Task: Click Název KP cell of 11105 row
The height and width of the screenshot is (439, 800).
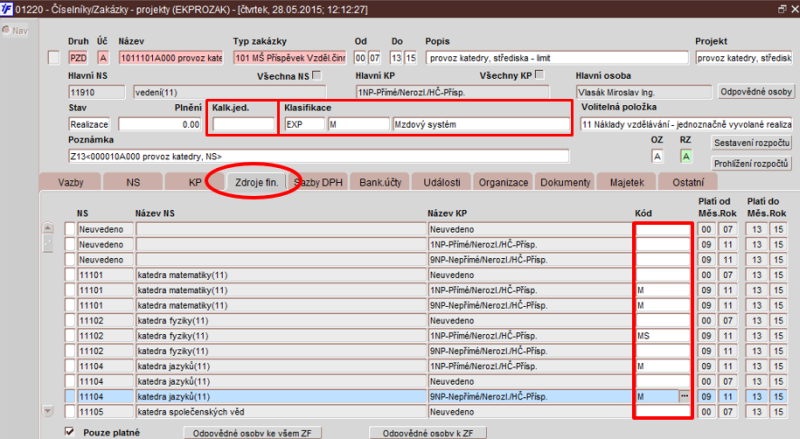Action: tap(530, 411)
